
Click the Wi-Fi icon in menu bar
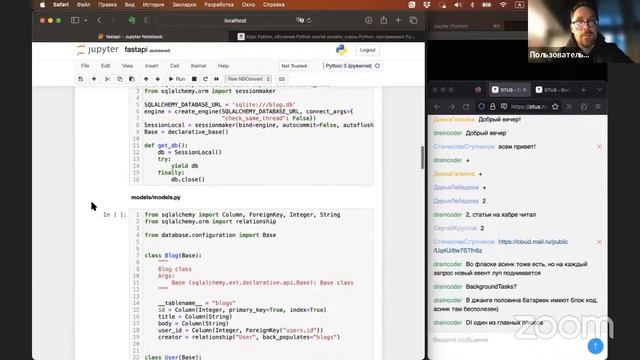[503, 5]
